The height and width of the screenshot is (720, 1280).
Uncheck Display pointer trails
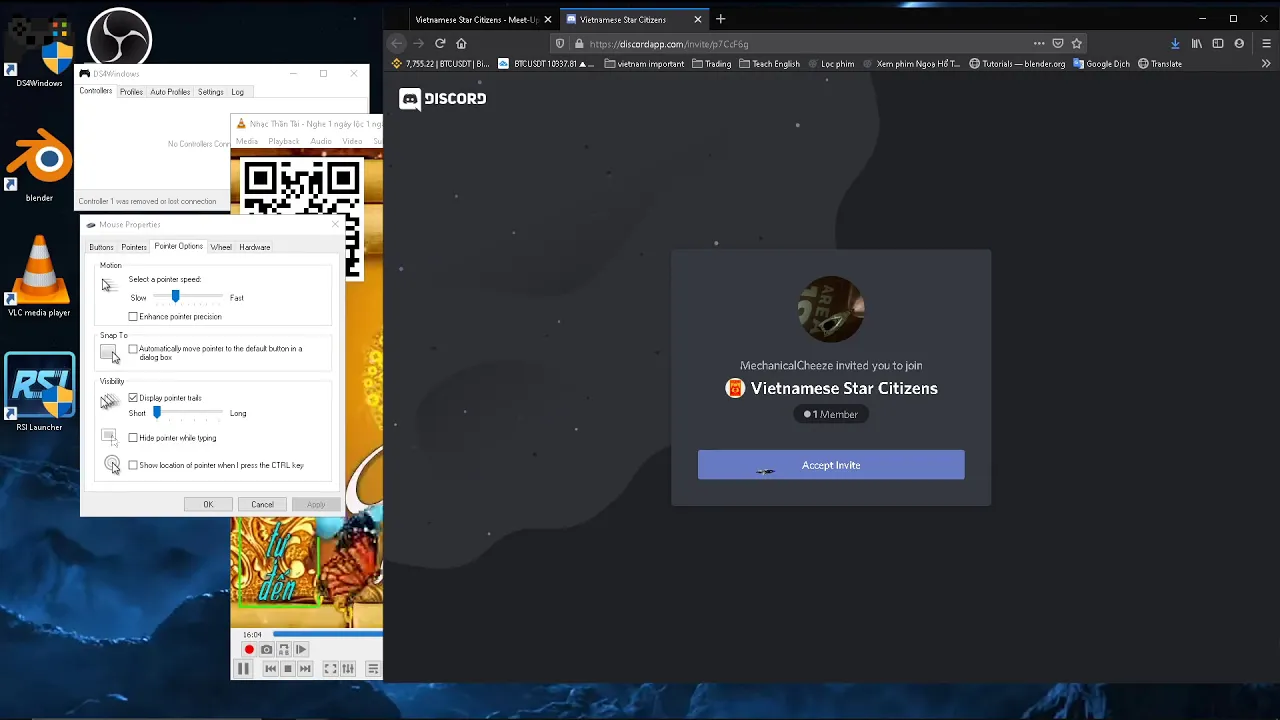pos(133,398)
